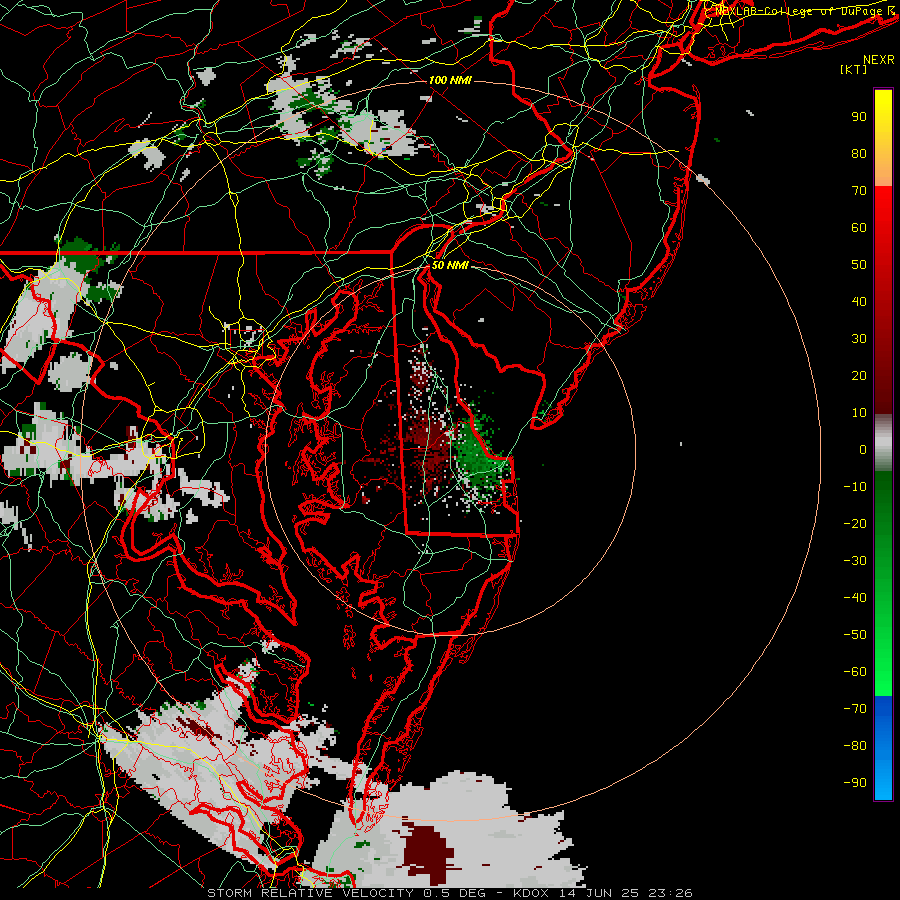Click the 23:26 timestamp in the caption
Viewport: 900px width, 900px height.
(670, 893)
